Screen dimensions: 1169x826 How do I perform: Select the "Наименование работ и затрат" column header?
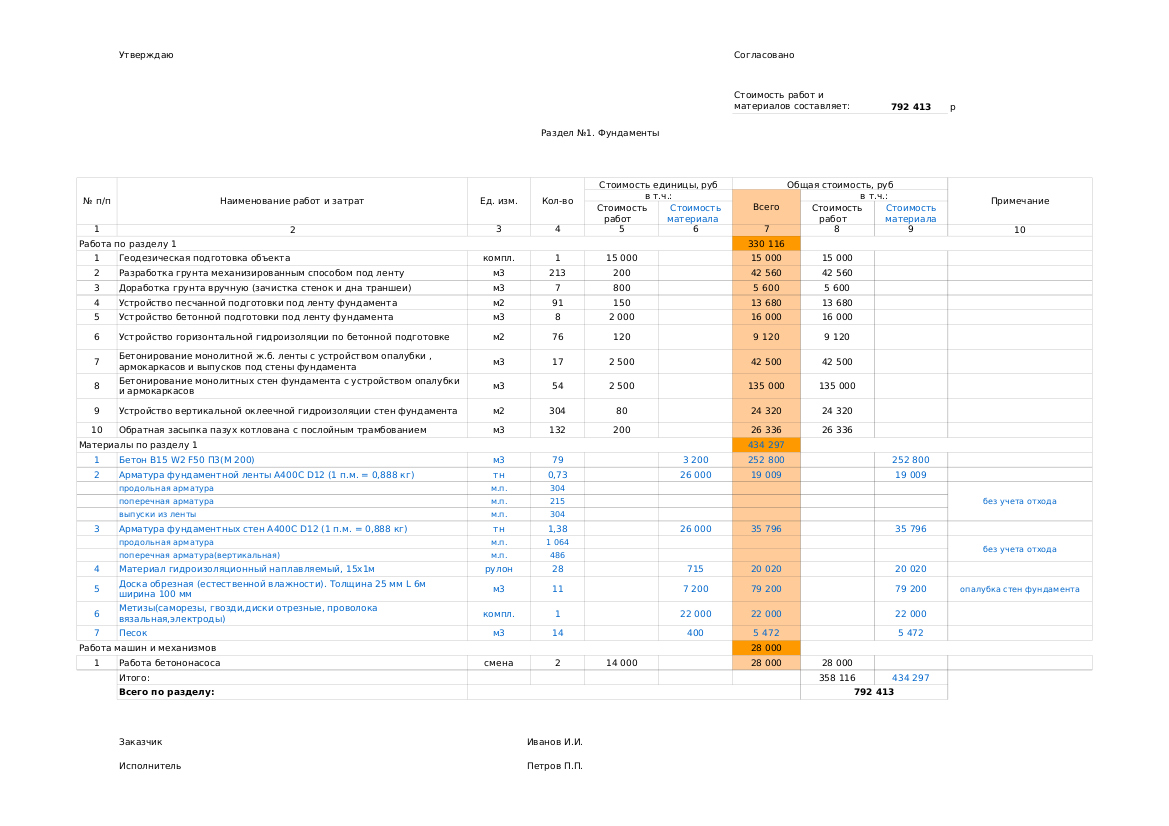point(292,201)
